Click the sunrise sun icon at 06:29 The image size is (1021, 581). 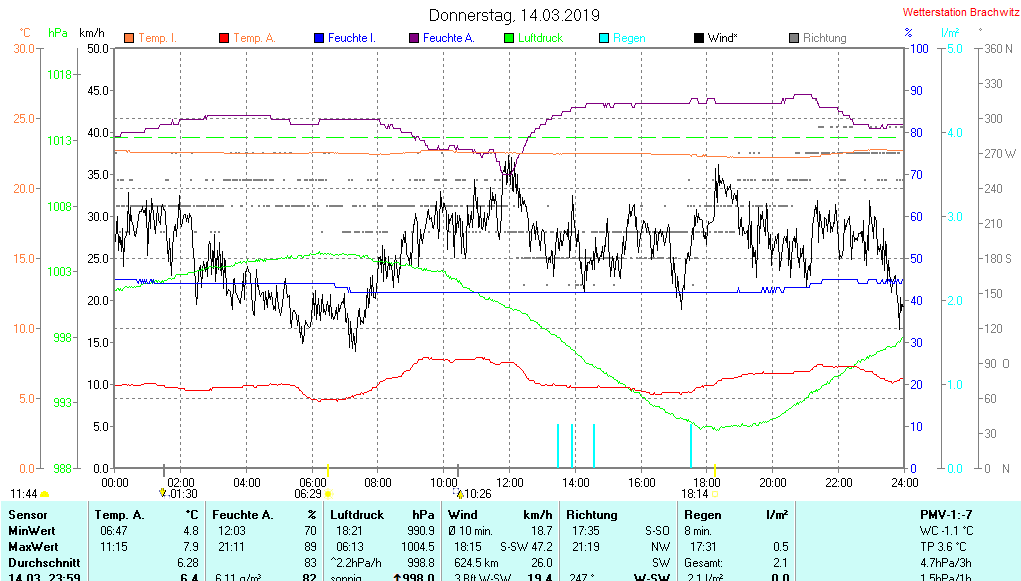click(x=328, y=494)
